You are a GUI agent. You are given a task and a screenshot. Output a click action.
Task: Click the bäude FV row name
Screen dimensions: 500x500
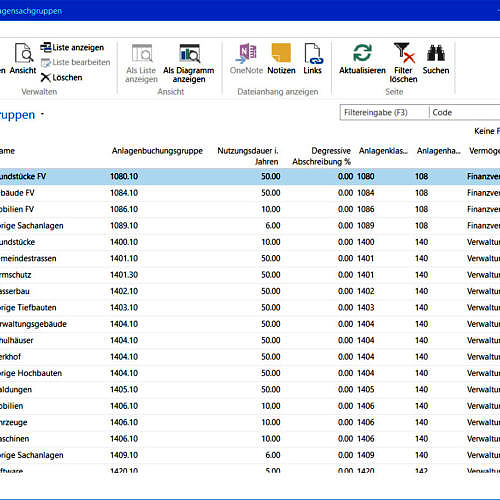pos(17,193)
